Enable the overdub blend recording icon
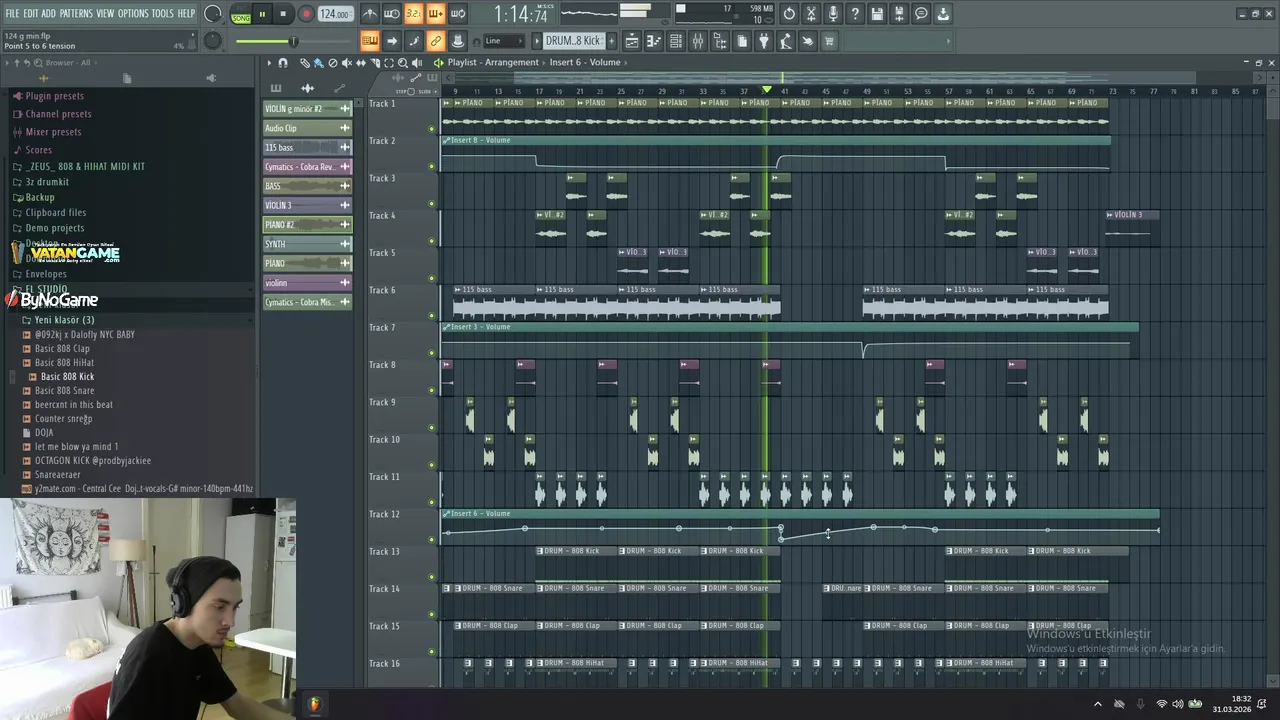This screenshot has height=720, width=1280. click(436, 14)
